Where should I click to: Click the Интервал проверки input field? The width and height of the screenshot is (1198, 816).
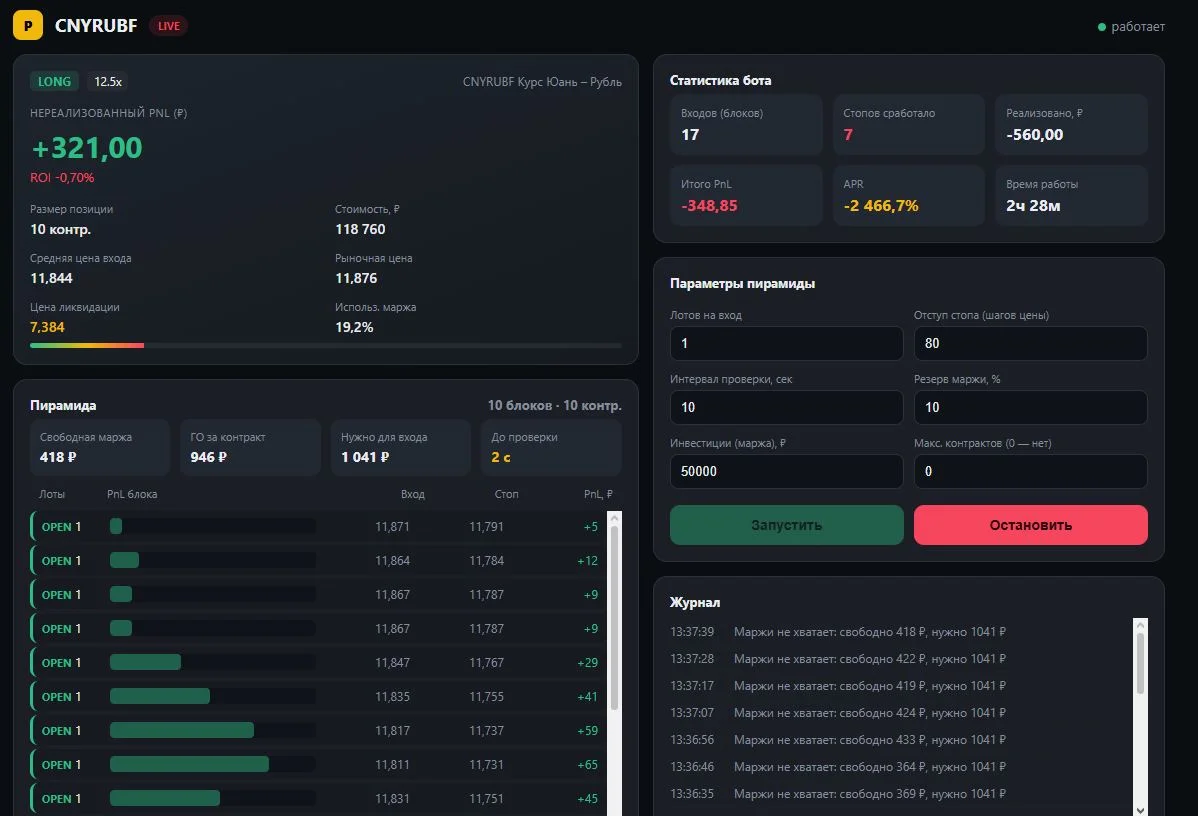coord(786,407)
